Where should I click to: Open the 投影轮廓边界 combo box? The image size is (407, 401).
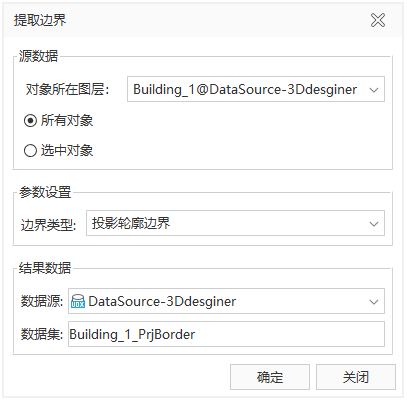pos(235,223)
